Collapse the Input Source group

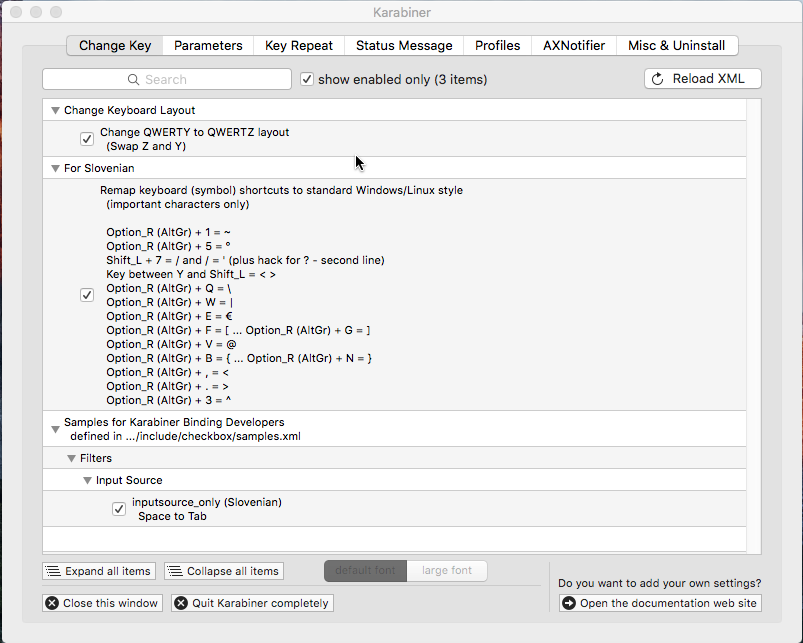87,480
